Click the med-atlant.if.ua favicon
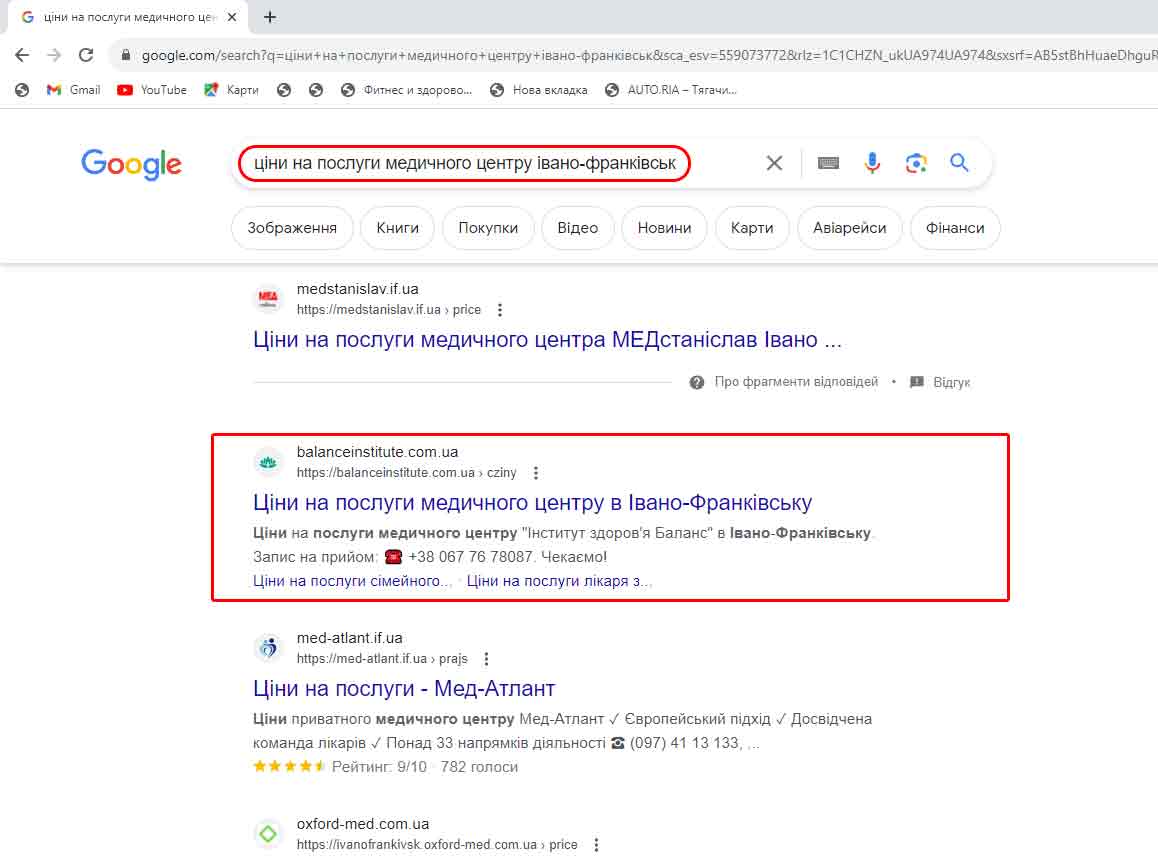 click(268, 648)
